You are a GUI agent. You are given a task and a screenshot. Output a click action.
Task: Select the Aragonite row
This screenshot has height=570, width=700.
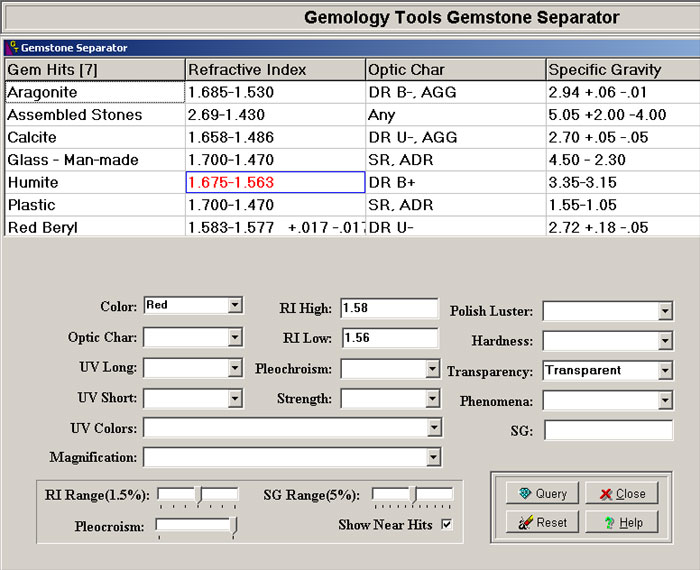(x=95, y=92)
